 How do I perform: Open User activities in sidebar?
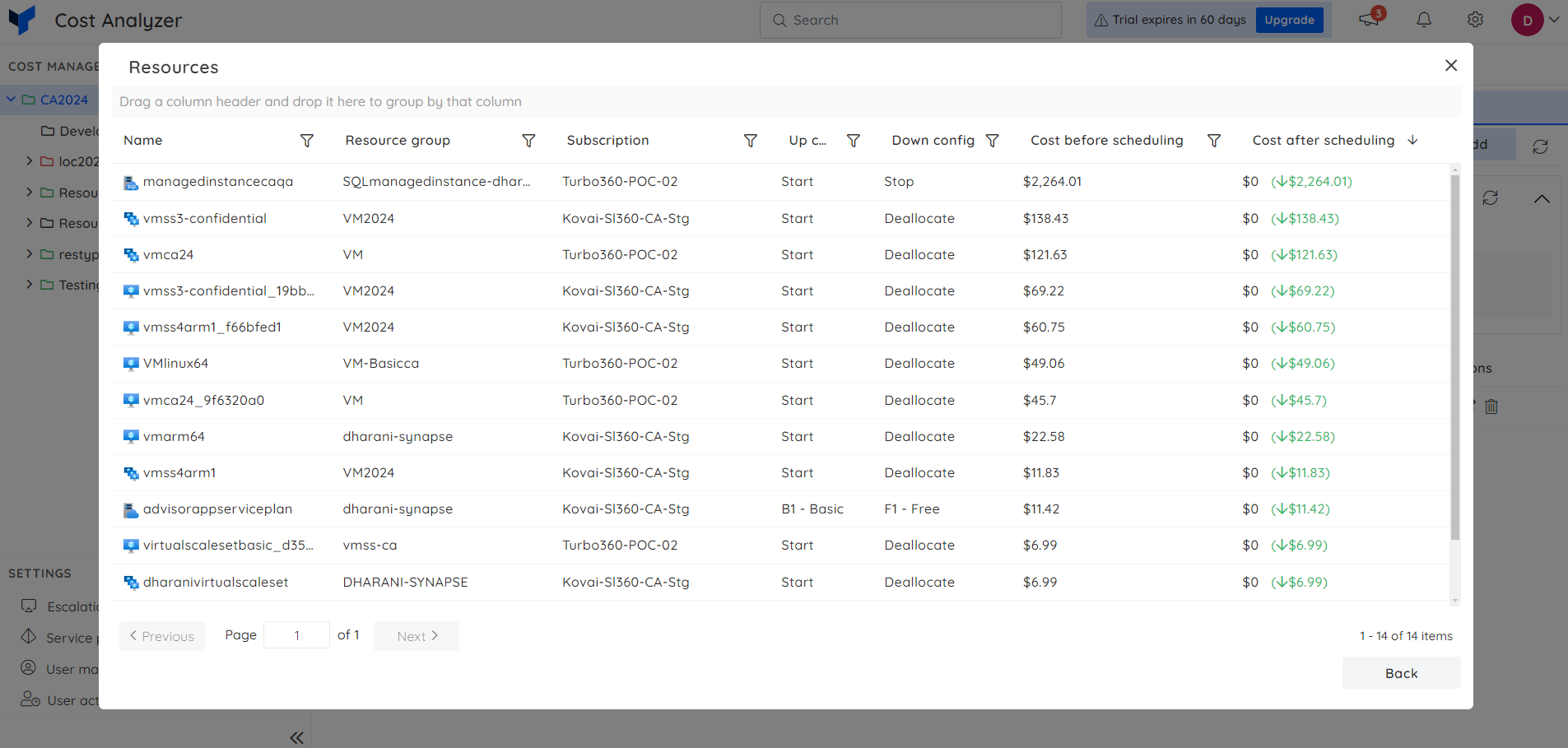point(59,700)
